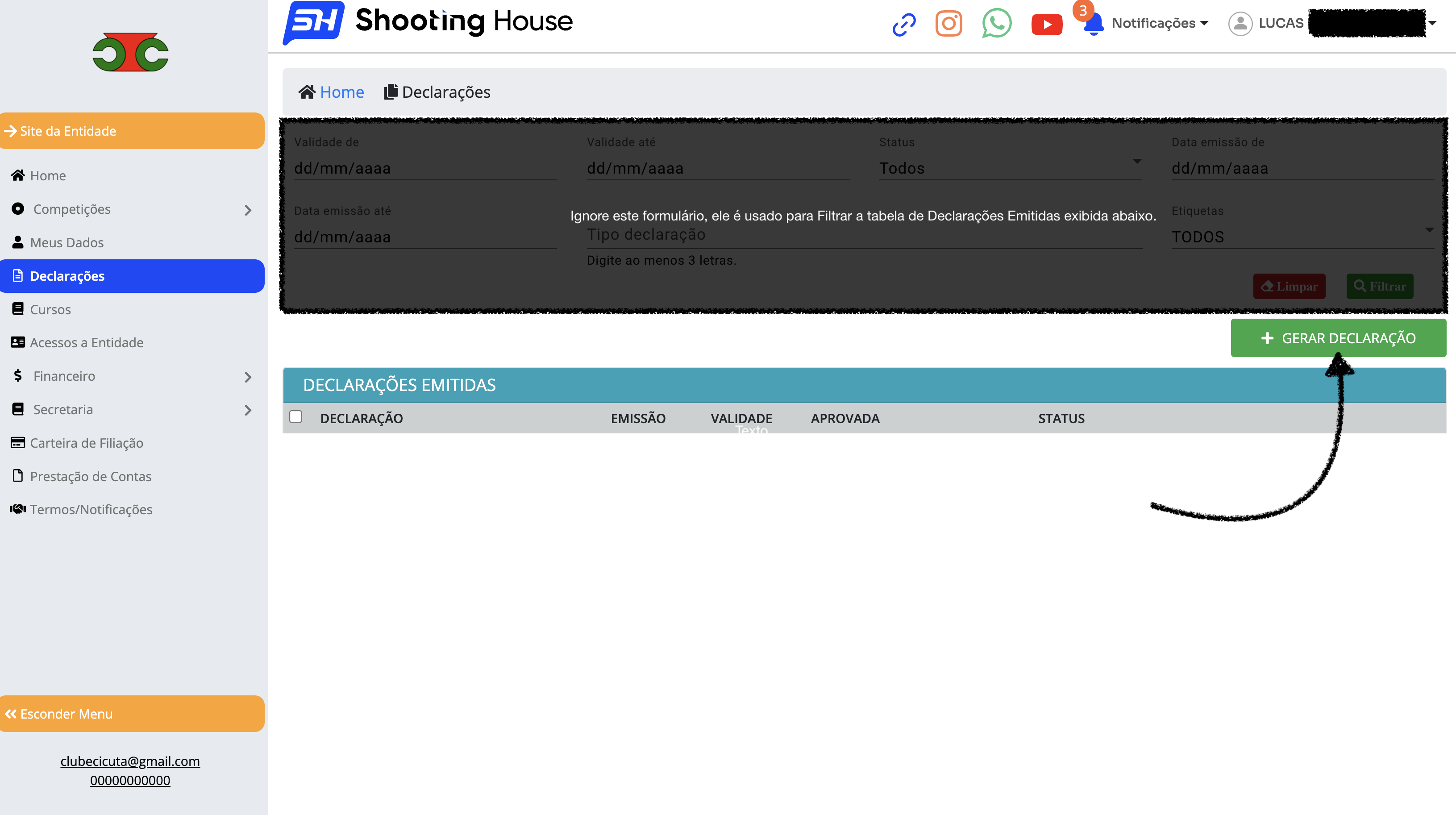The width and height of the screenshot is (1456, 815).
Task: Click the DECLARAÇÕES EMITIDAS panel title
Action: click(399, 385)
